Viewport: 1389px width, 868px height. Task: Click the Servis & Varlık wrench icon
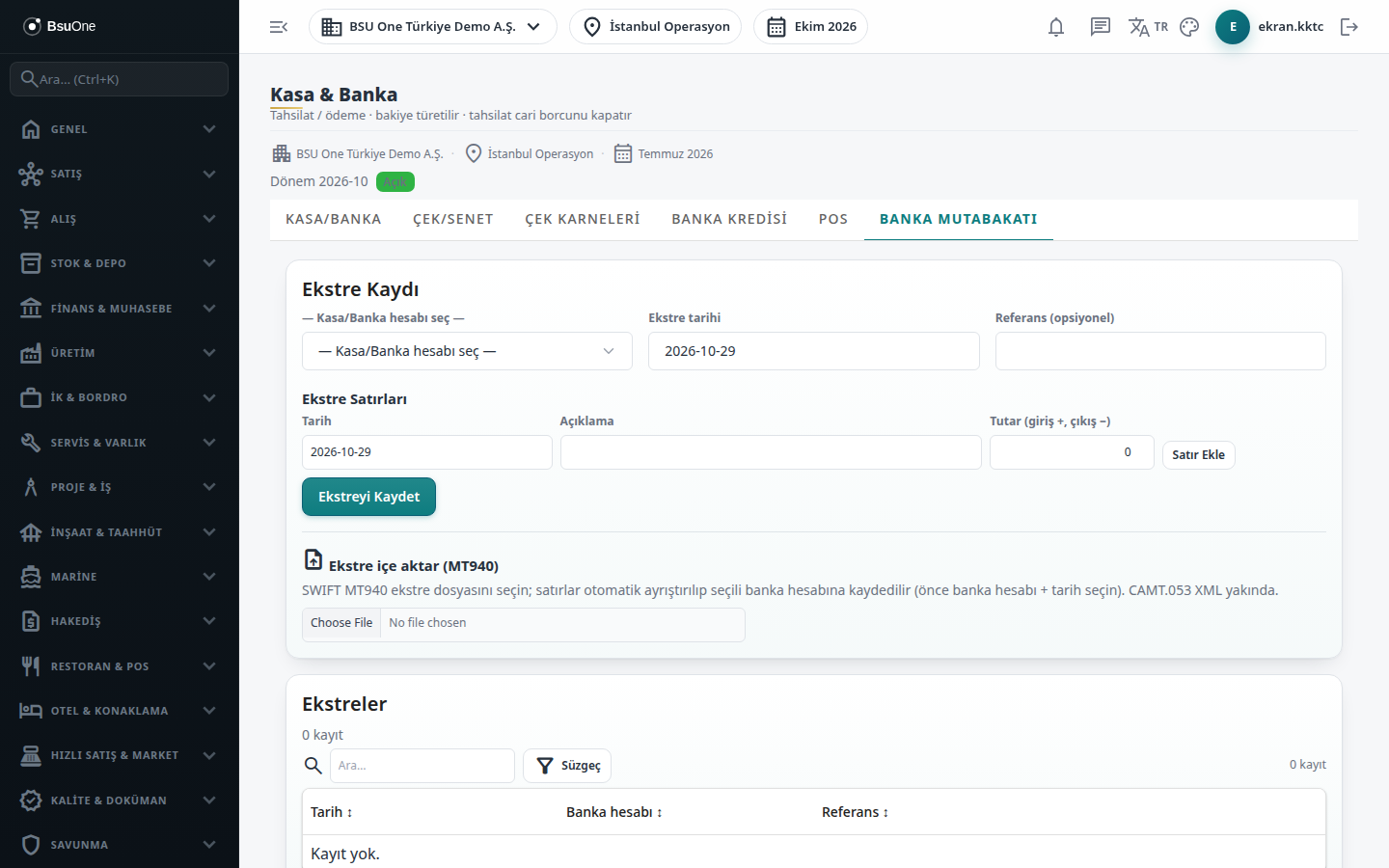[x=31, y=443]
